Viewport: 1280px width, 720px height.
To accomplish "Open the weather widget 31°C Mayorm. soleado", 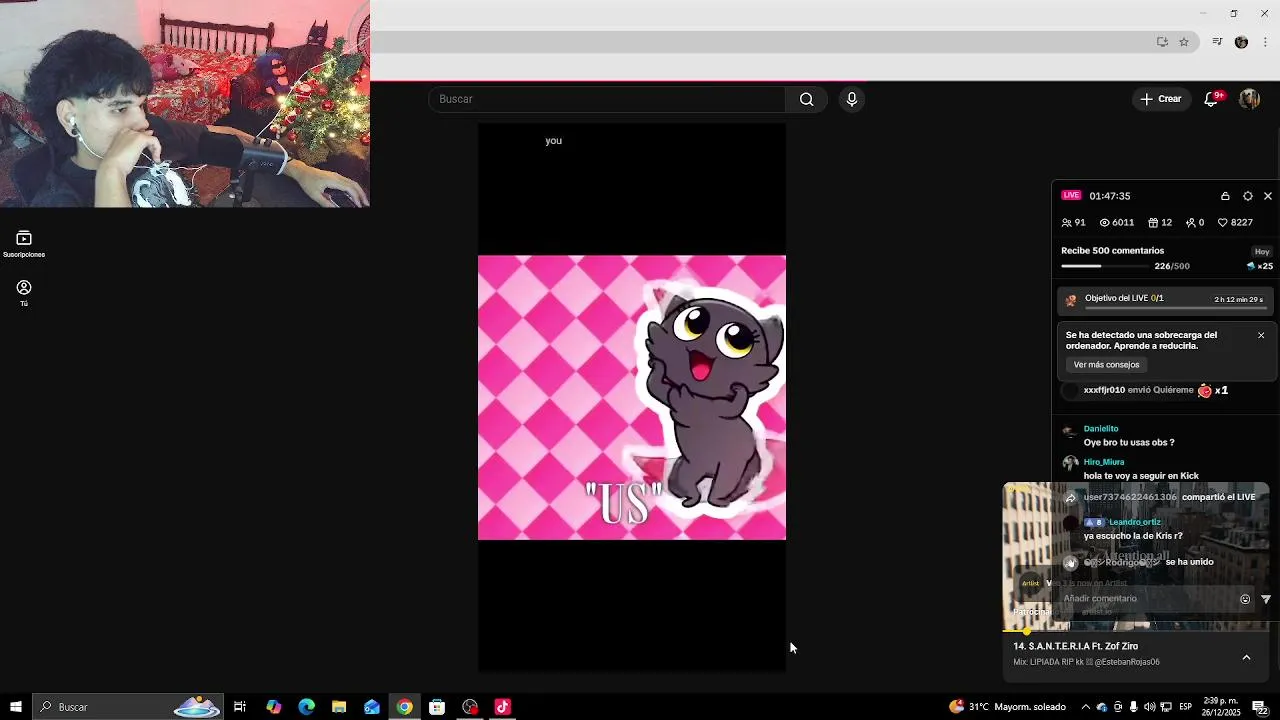I will coord(1008,707).
